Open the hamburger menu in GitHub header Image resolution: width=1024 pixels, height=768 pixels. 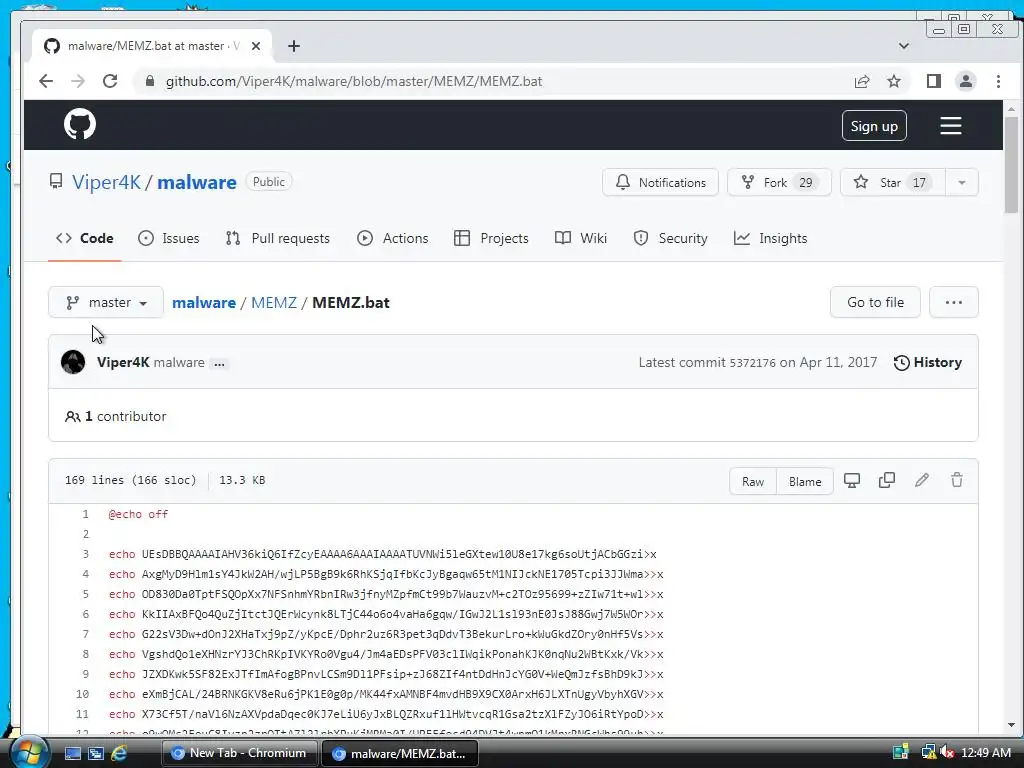951,125
